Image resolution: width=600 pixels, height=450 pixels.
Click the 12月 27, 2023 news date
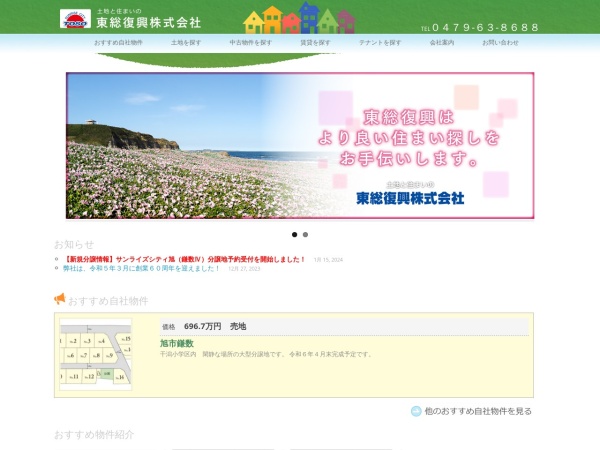pyautogui.click(x=244, y=269)
